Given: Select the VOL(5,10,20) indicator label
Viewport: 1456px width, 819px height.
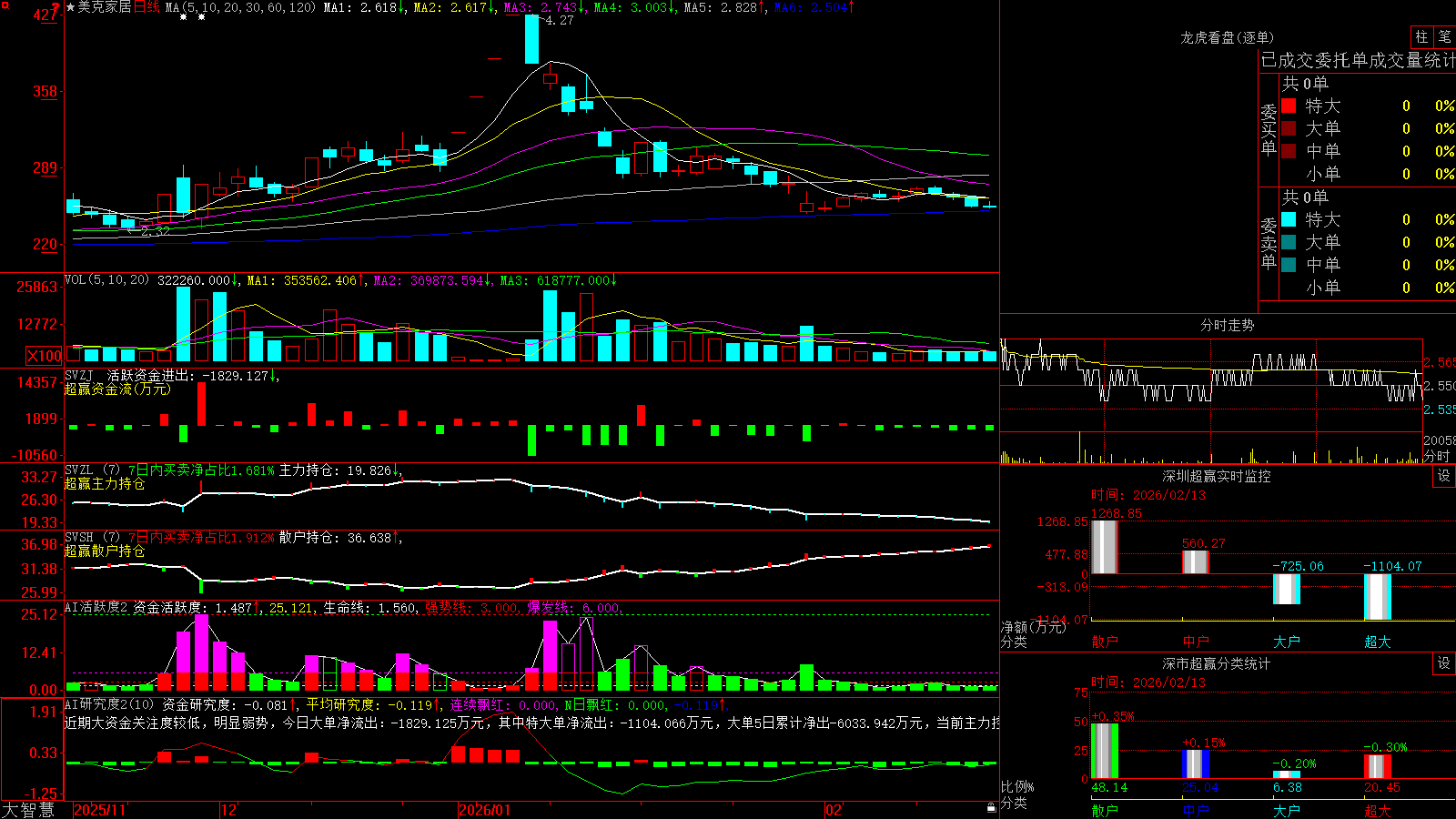Looking at the screenshot, I should coord(106,280).
